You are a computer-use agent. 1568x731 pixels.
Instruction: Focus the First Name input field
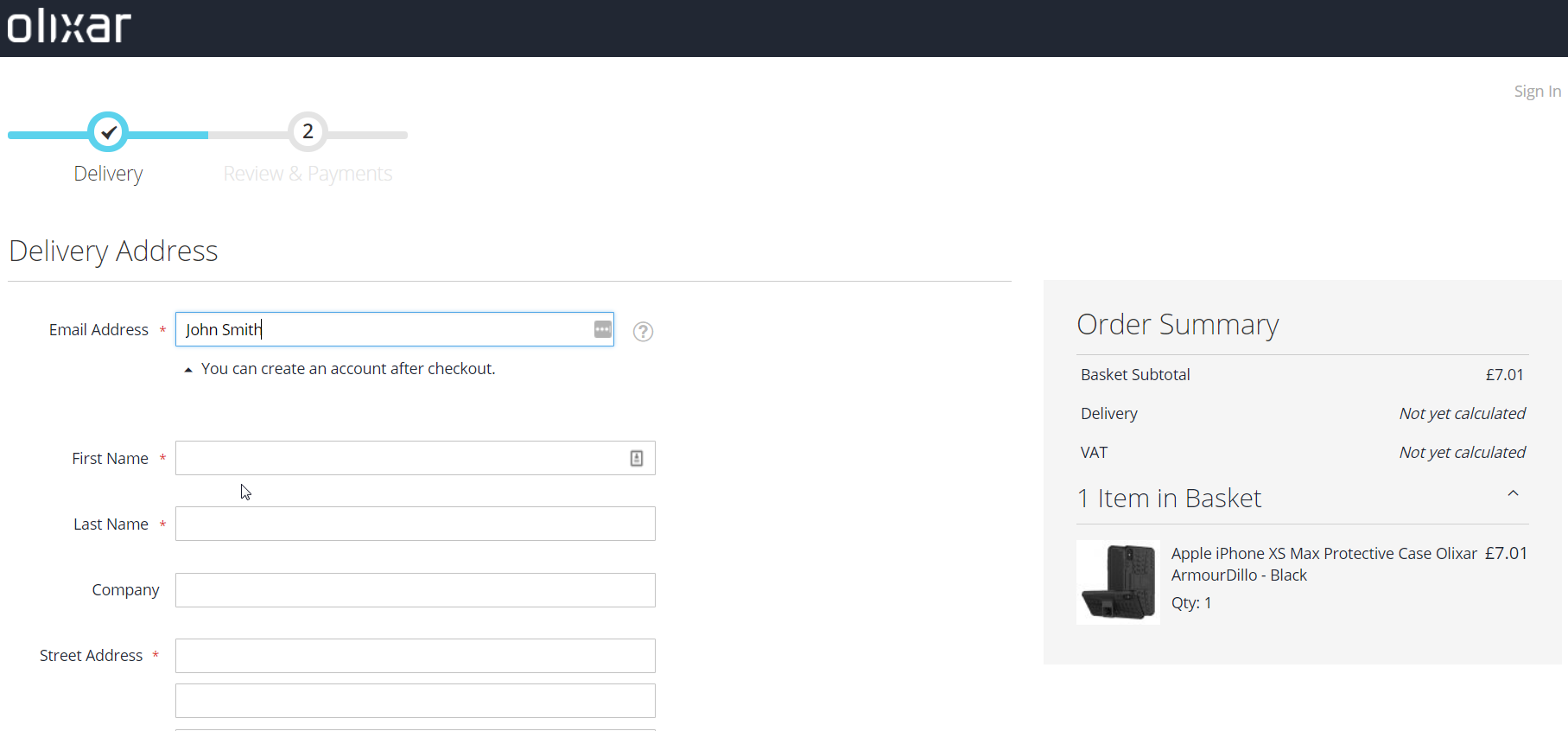coord(416,458)
